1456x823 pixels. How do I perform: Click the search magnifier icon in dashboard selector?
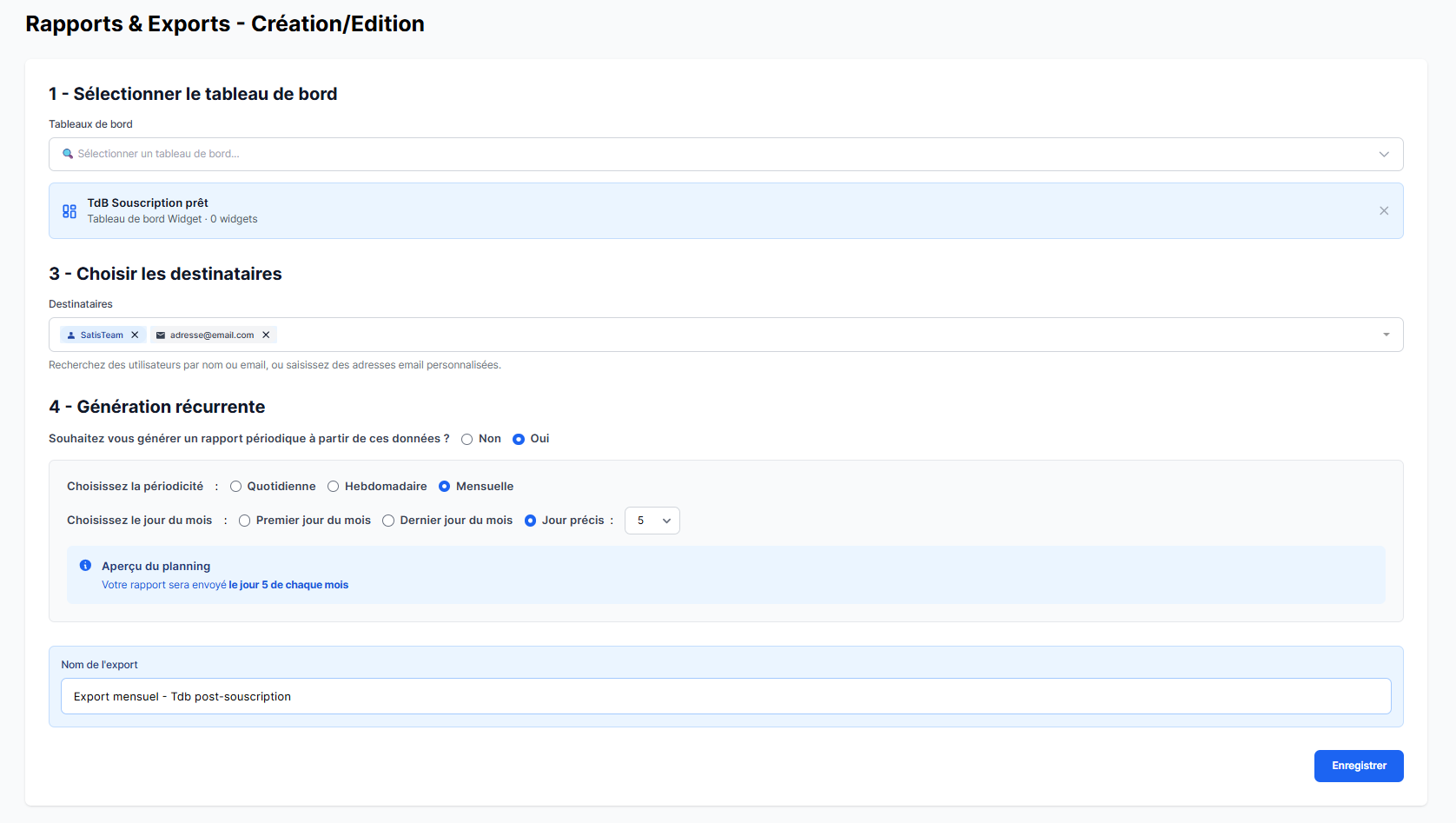[68, 154]
